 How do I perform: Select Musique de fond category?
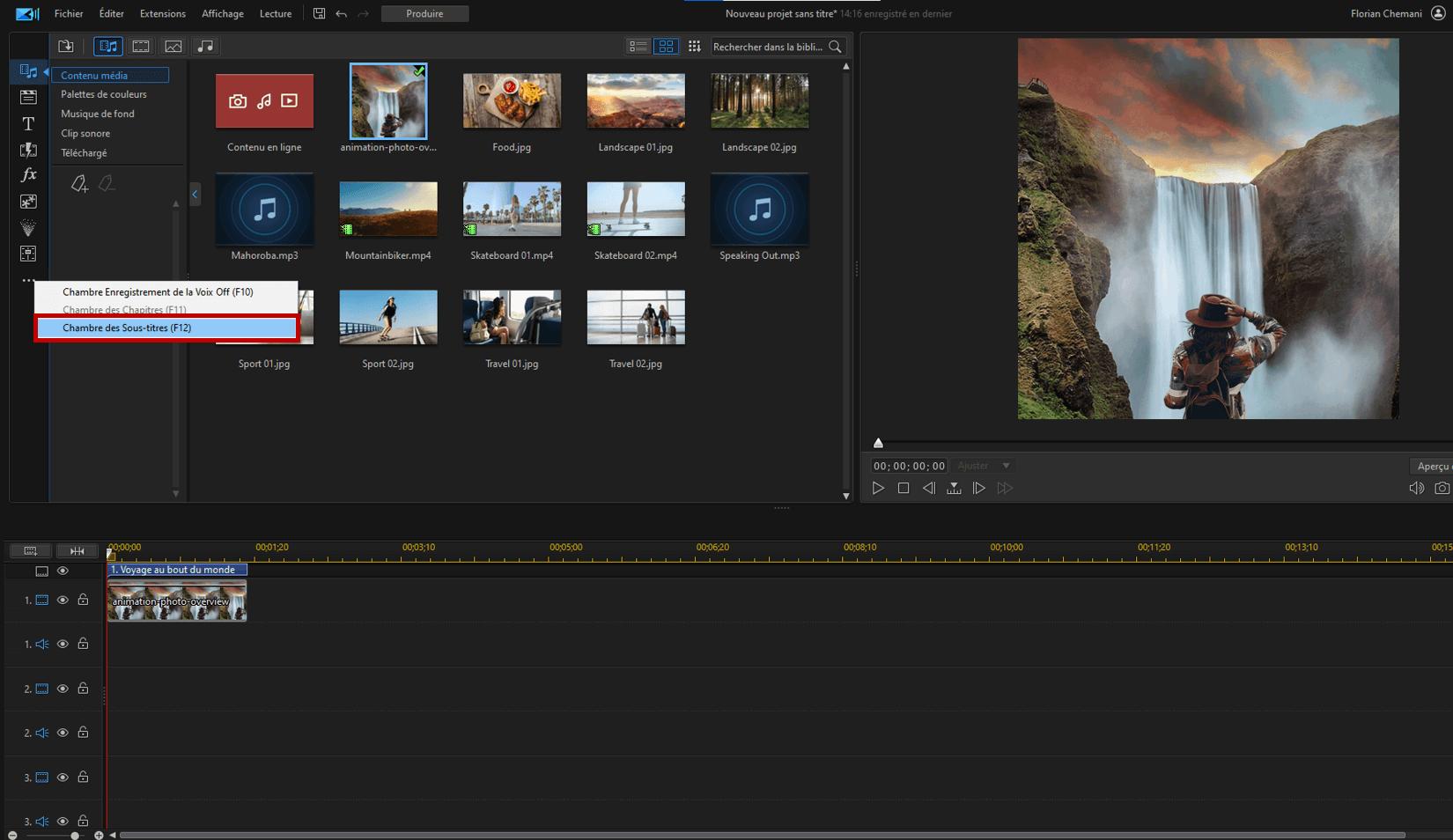98,114
